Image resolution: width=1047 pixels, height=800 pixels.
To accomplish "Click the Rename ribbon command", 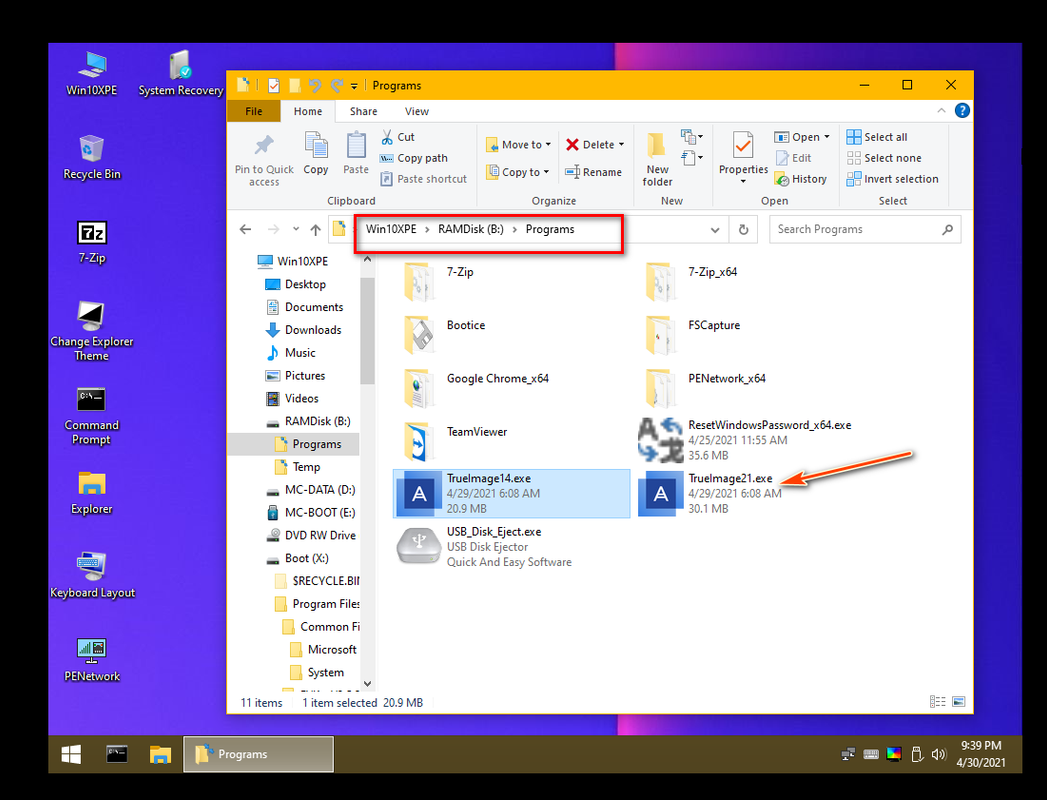I will [593, 172].
